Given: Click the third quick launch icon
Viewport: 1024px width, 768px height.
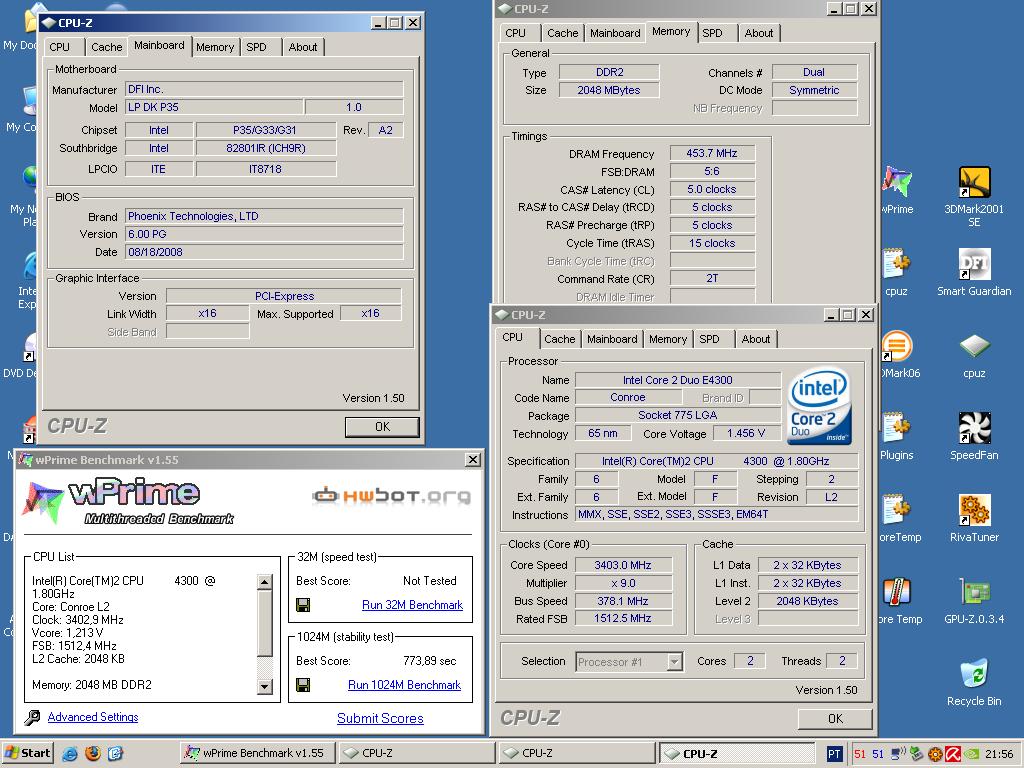Looking at the screenshot, I should click(115, 754).
